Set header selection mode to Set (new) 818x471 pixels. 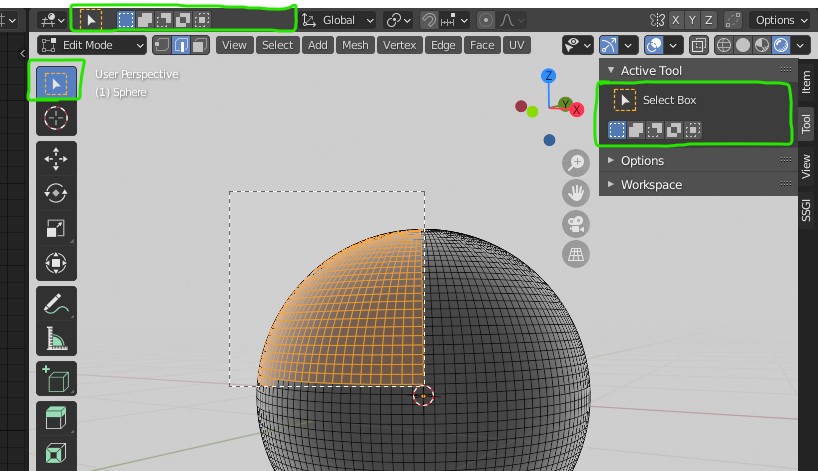point(126,20)
